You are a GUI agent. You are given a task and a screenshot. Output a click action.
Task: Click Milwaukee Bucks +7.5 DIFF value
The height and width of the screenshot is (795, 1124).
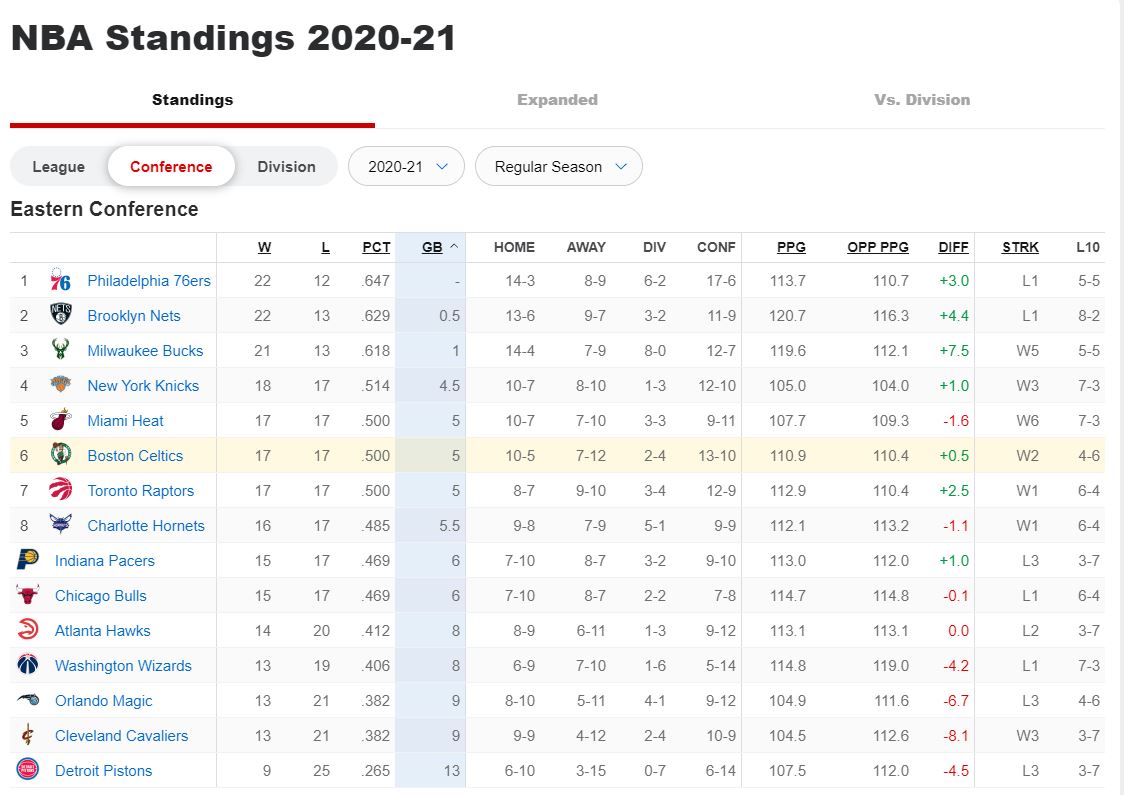[x=954, y=351]
